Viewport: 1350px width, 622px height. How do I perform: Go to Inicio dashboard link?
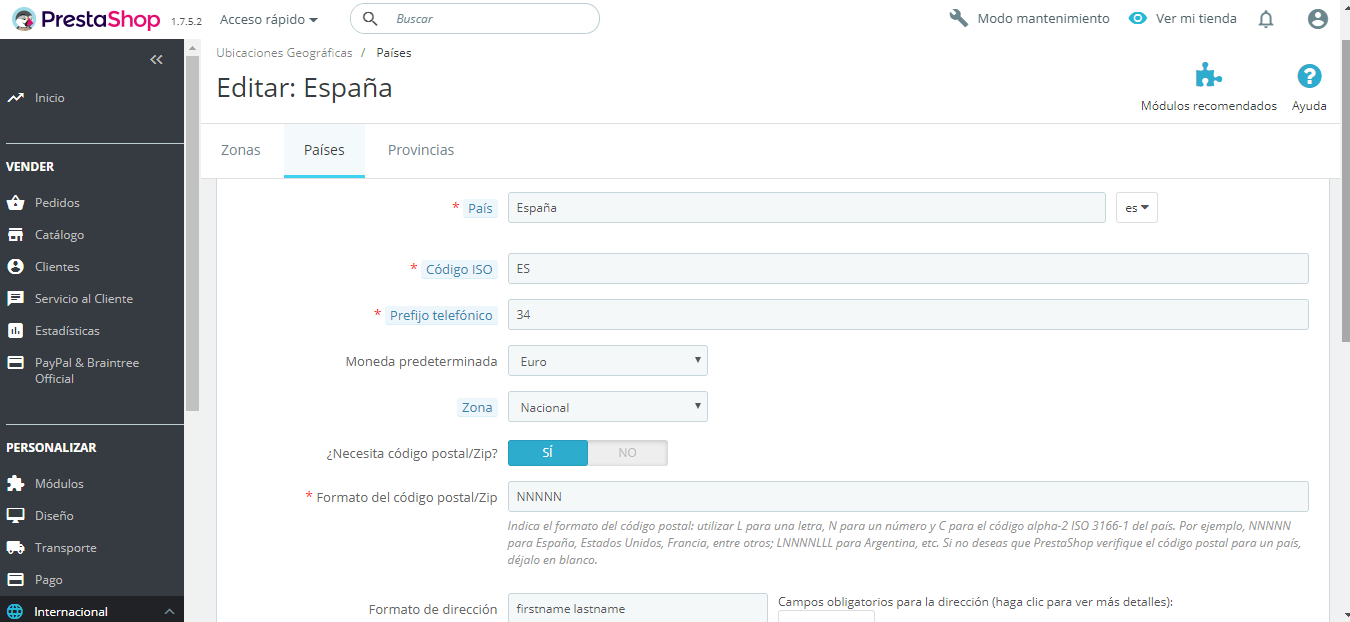[50, 98]
